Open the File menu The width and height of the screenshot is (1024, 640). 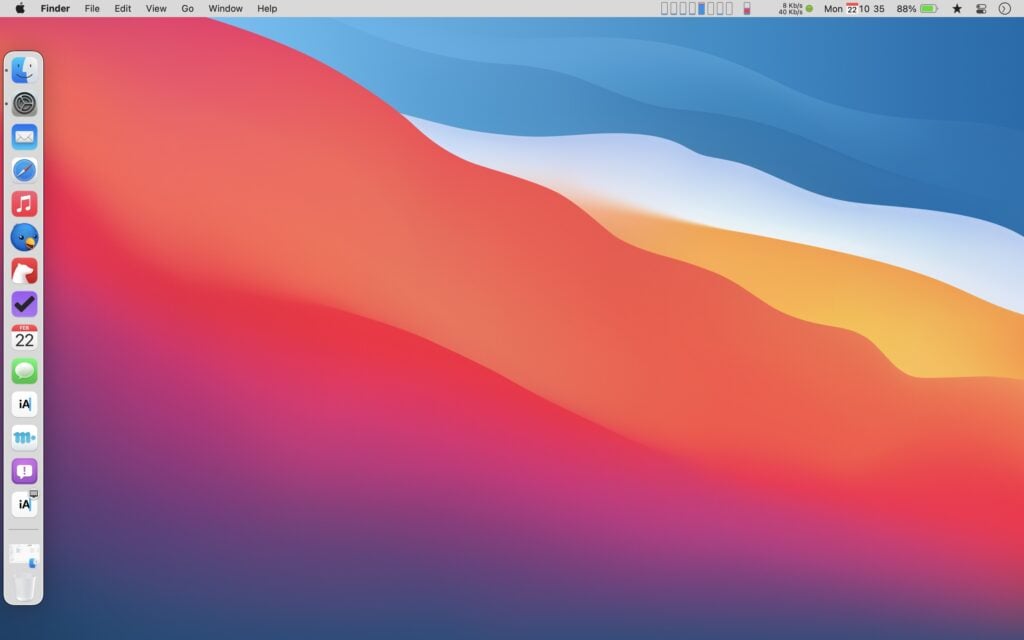point(92,8)
